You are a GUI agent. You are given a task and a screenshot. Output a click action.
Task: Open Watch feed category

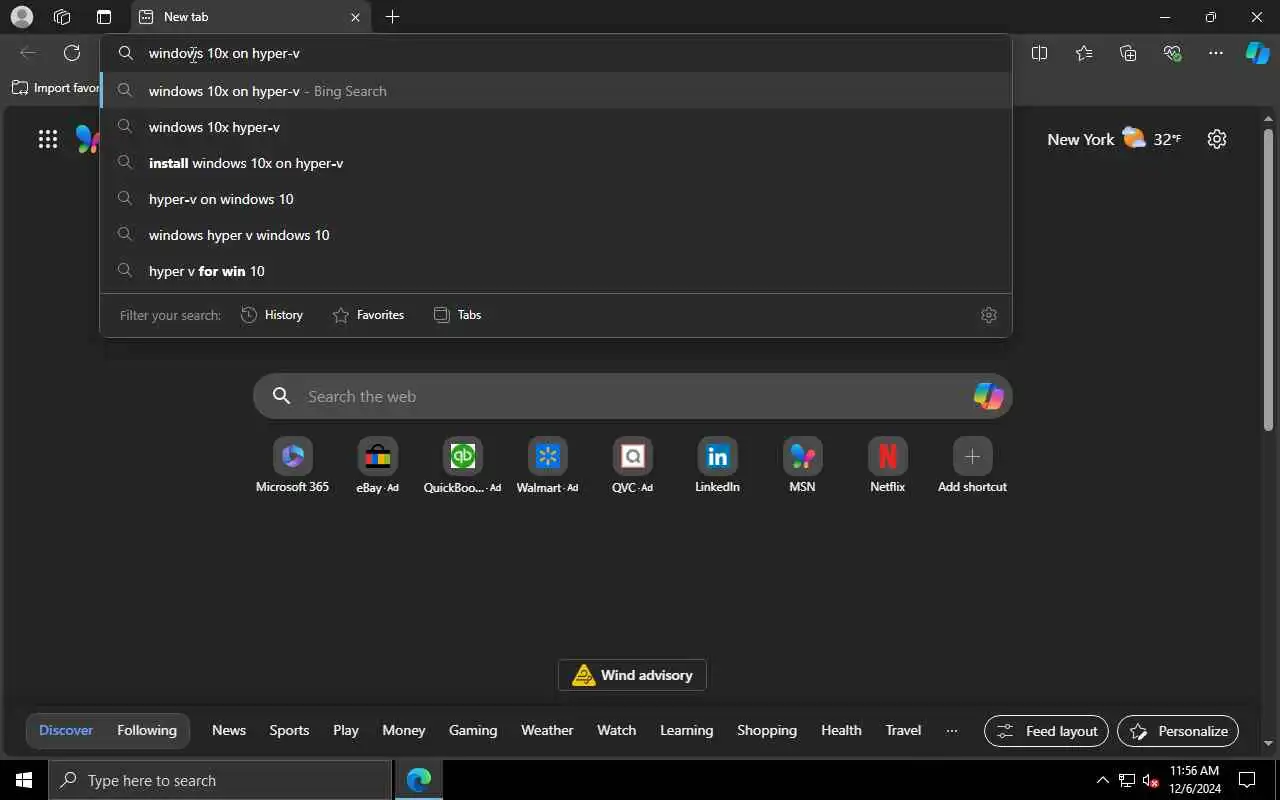coord(617,730)
